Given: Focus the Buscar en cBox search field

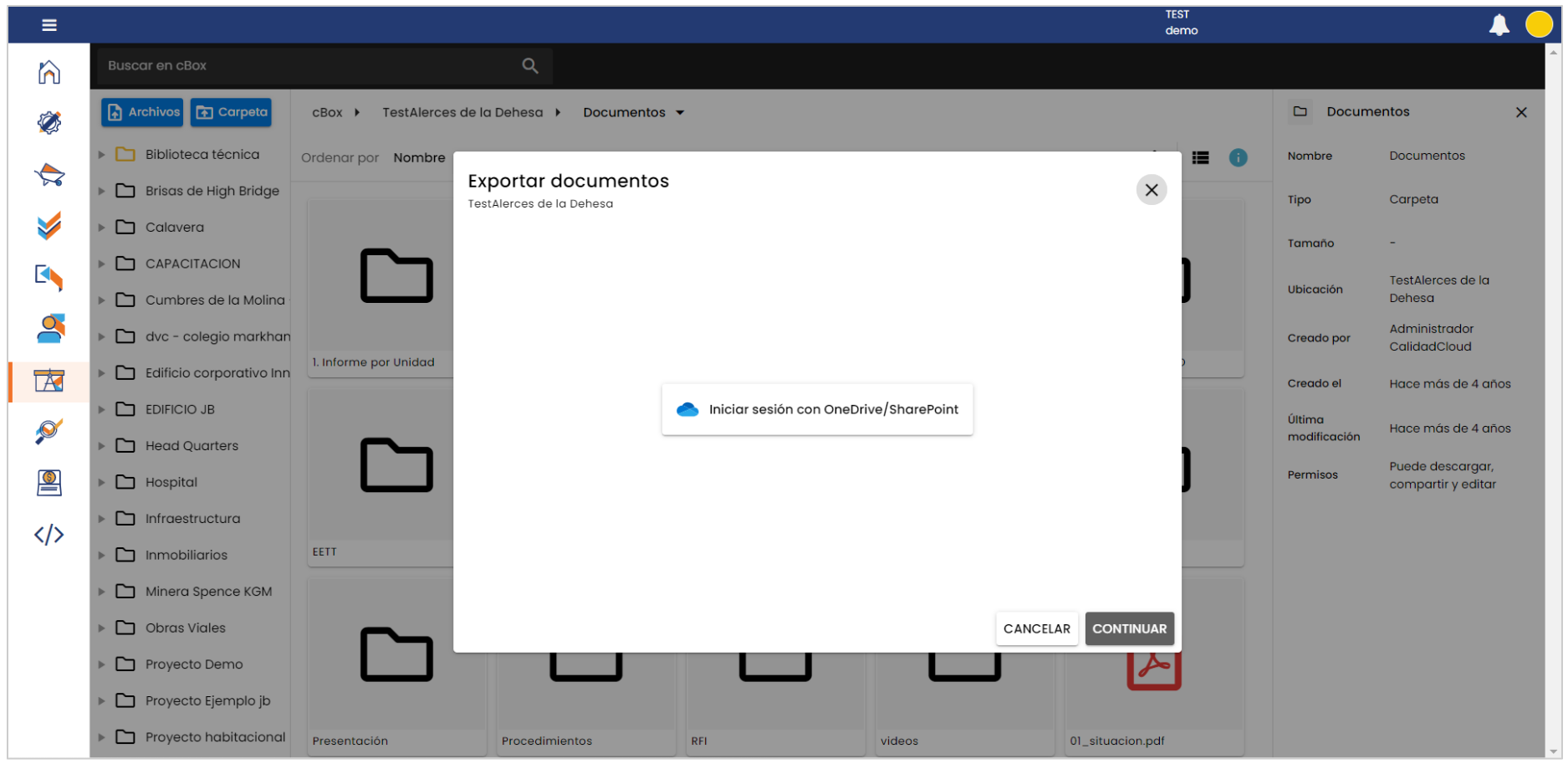Looking at the screenshot, I should 324,65.
